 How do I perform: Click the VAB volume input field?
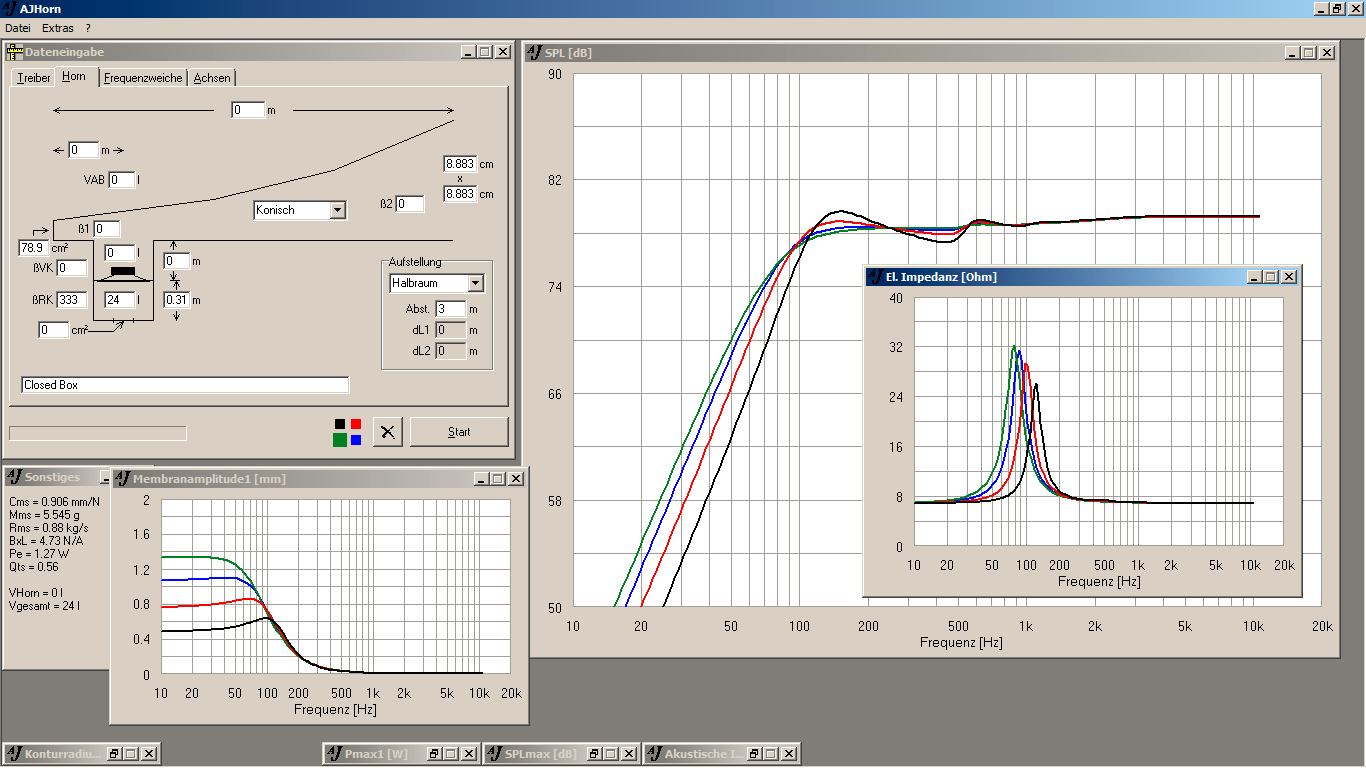pos(122,180)
